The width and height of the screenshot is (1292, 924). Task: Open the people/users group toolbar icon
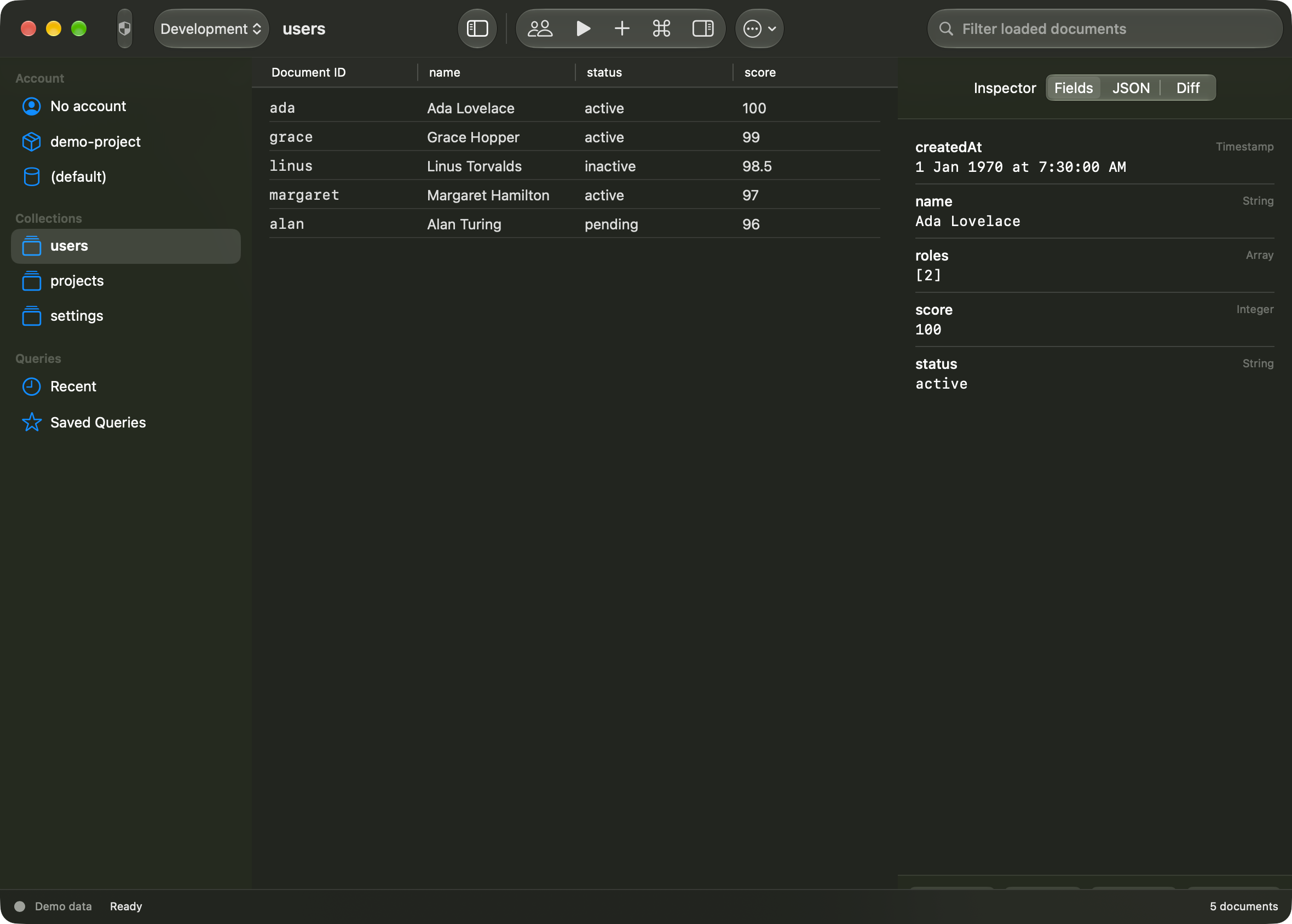click(x=540, y=28)
